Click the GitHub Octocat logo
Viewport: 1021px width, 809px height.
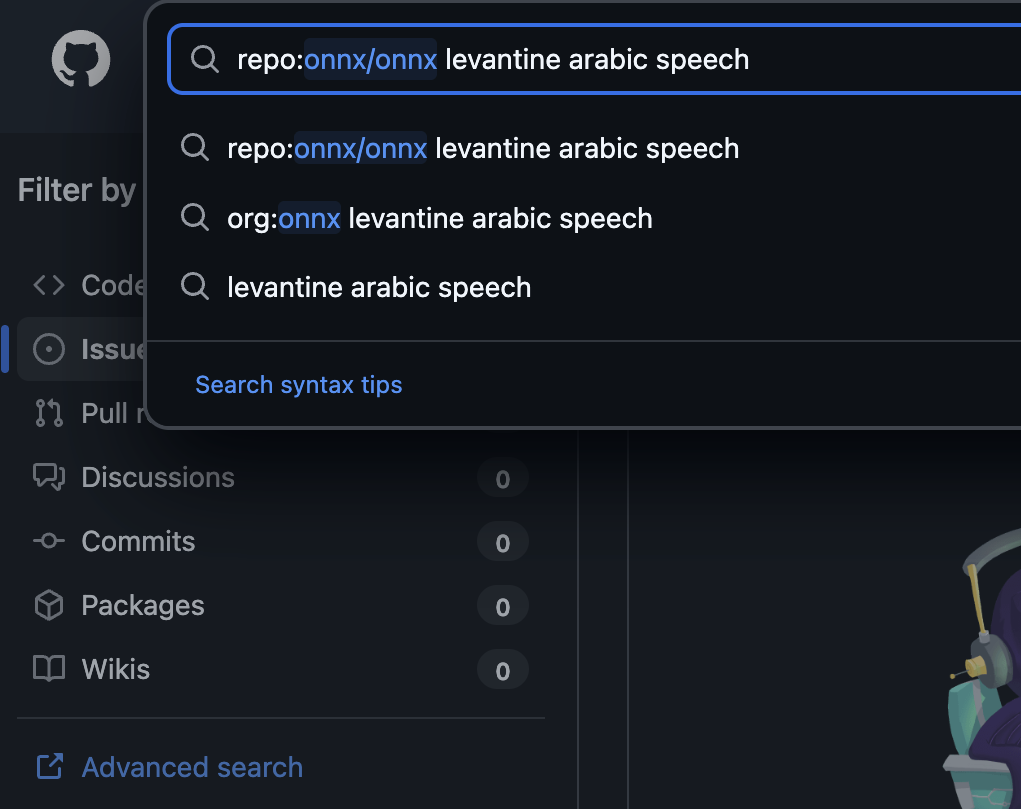coord(81,60)
